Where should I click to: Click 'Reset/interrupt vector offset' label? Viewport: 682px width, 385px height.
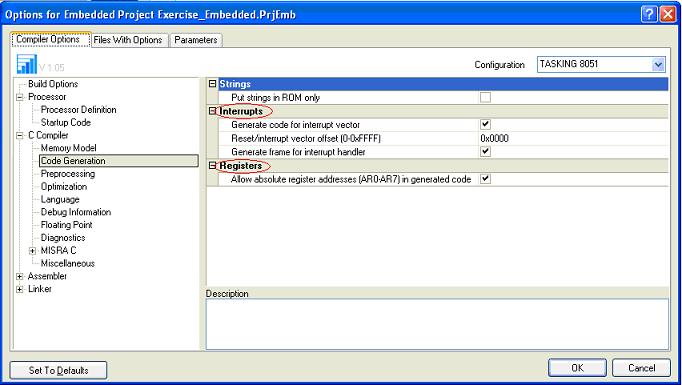(306, 139)
